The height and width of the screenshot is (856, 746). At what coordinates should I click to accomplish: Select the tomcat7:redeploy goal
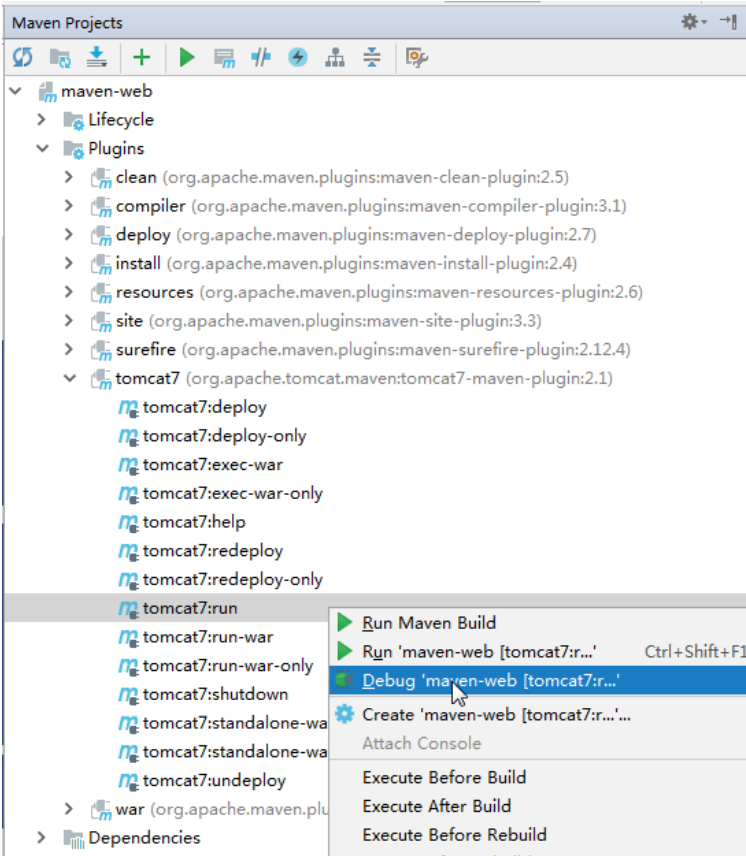[x=213, y=551]
